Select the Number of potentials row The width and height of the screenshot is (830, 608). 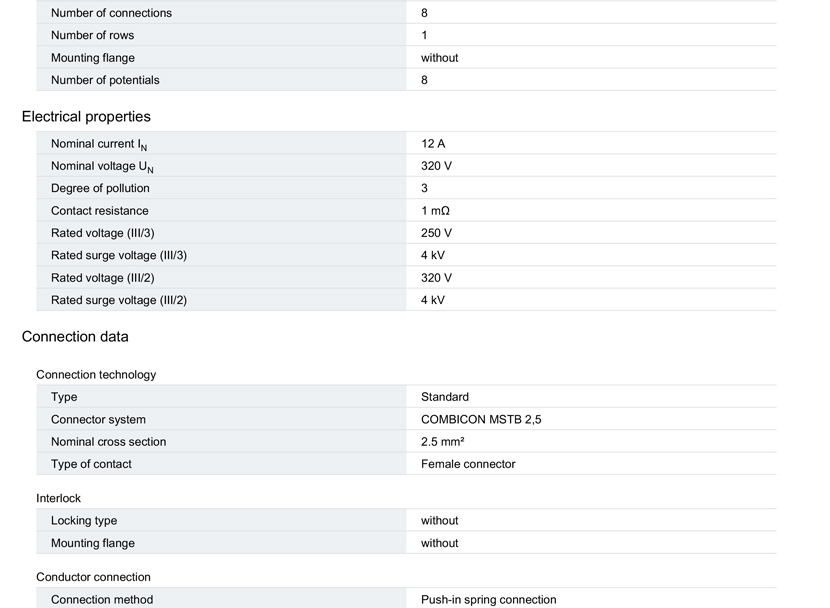pos(406,80)
